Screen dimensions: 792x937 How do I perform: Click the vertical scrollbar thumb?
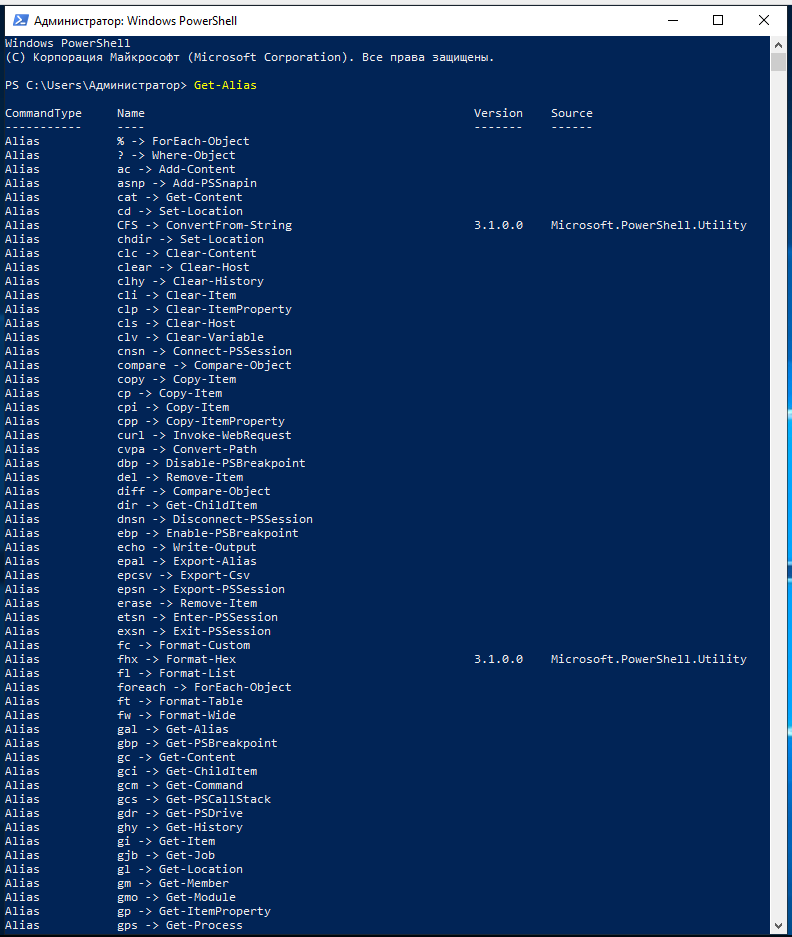(778, 62)
